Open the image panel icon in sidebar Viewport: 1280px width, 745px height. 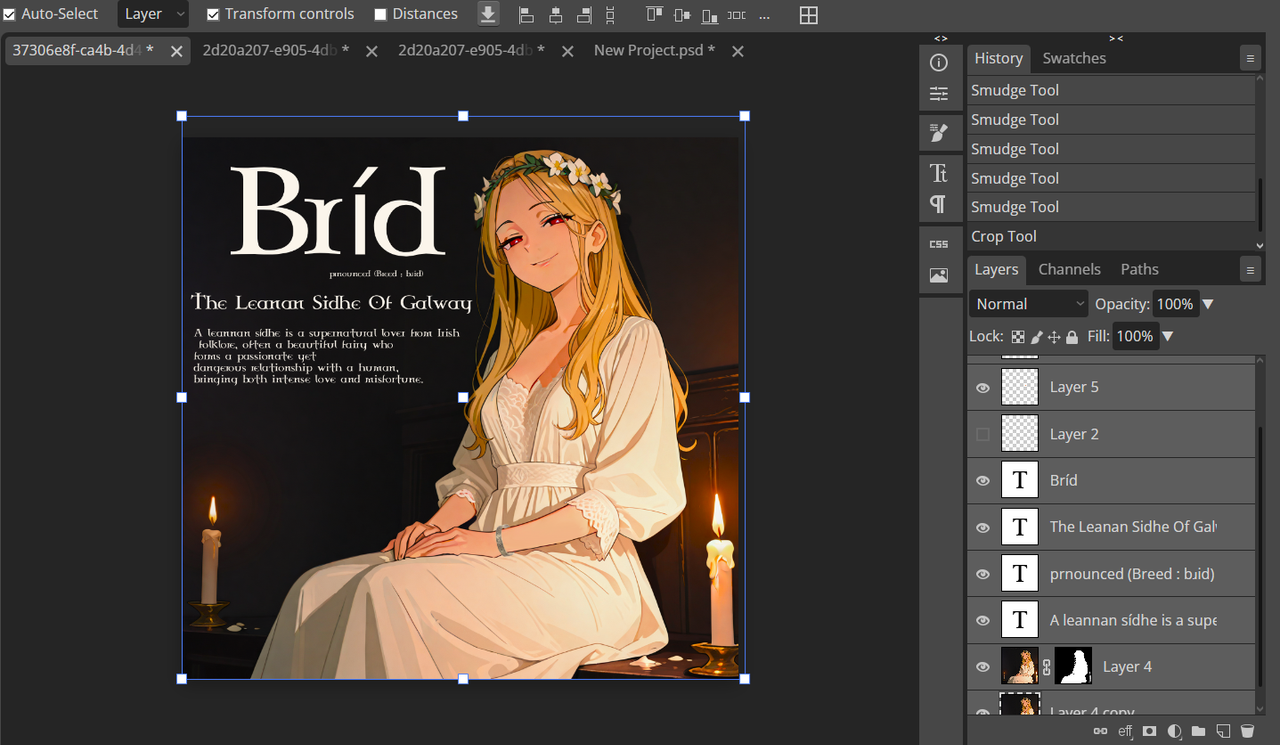(x=938, y=276)
